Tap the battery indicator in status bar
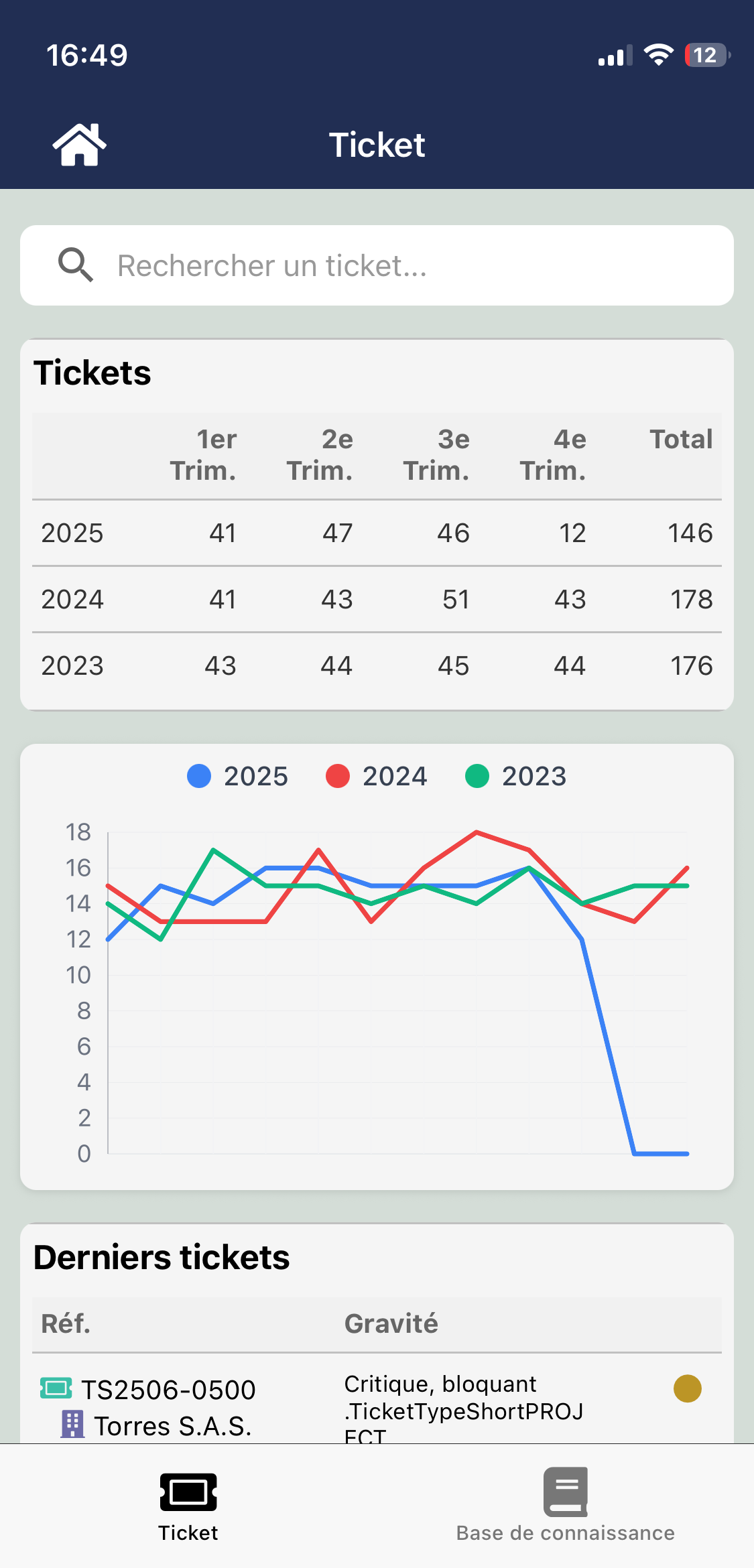 pyautogui.click(x=706, y=55)
